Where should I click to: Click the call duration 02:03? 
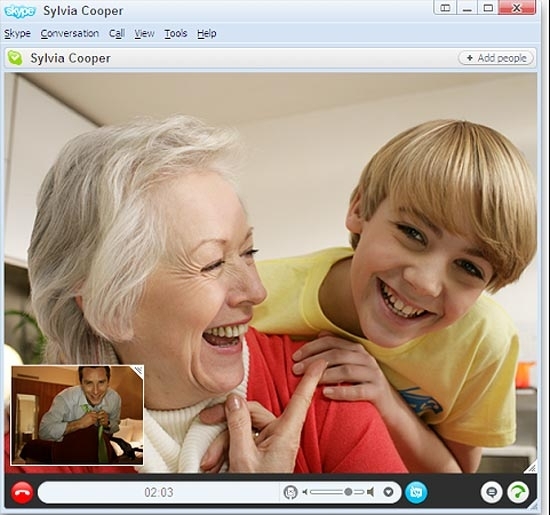click(x=159, y=493)
